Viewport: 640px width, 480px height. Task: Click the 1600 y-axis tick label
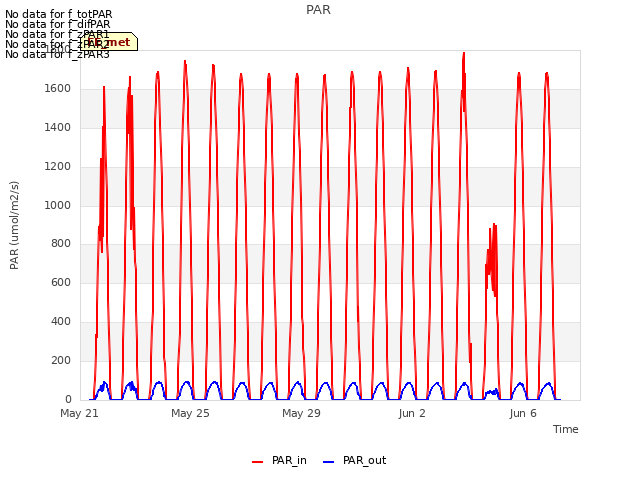coord(58,89)
